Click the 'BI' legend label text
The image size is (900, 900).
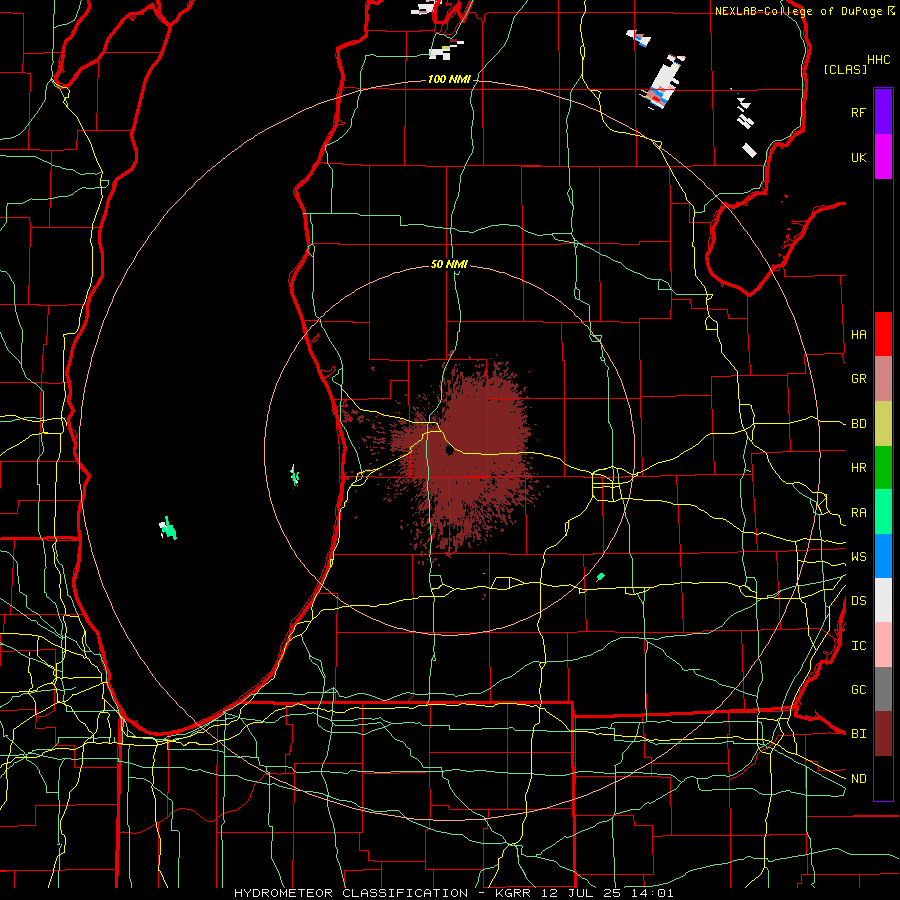click(x=858, y=734)
